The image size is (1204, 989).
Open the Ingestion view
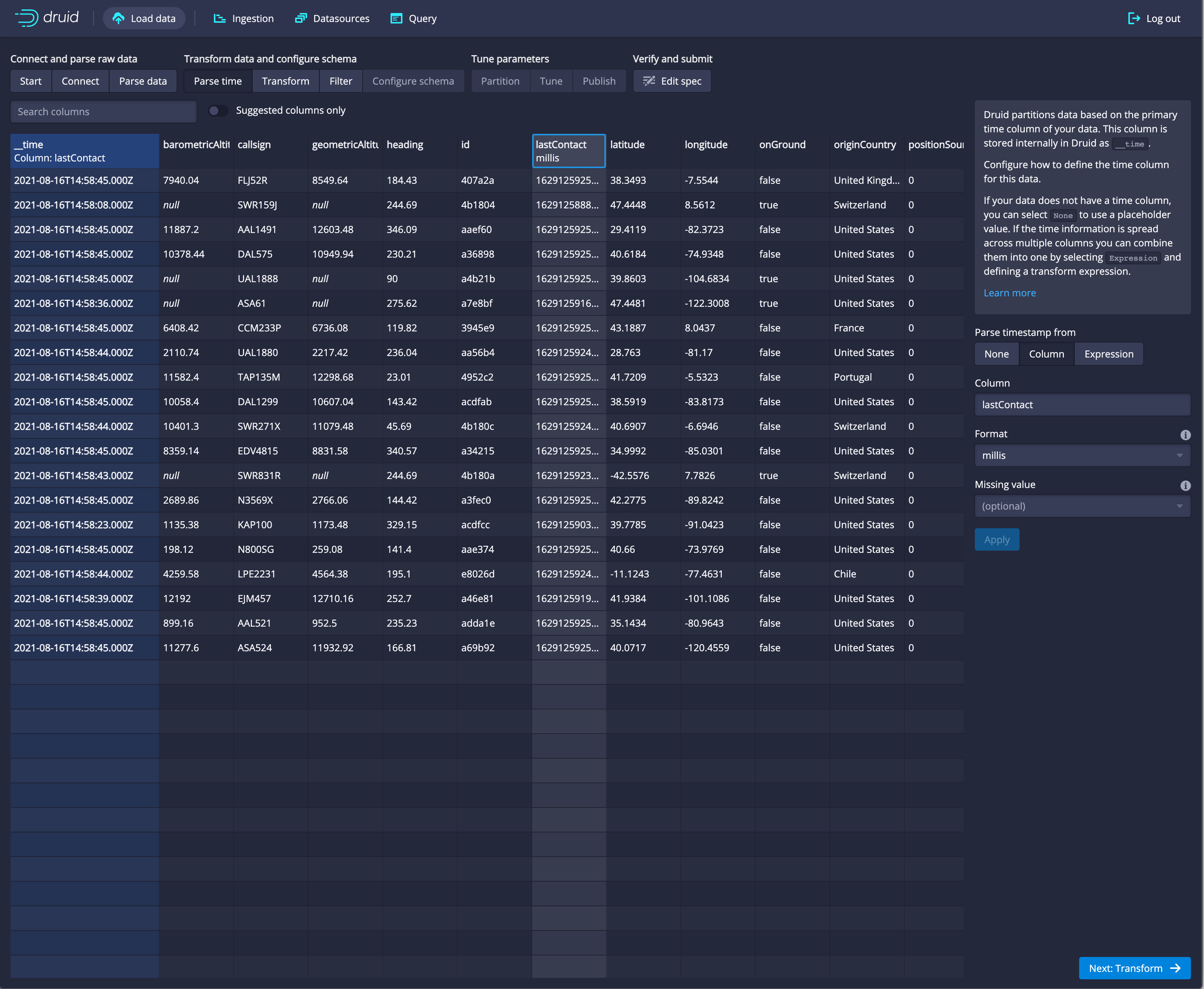pyautogui.click(x=244, y=18)
